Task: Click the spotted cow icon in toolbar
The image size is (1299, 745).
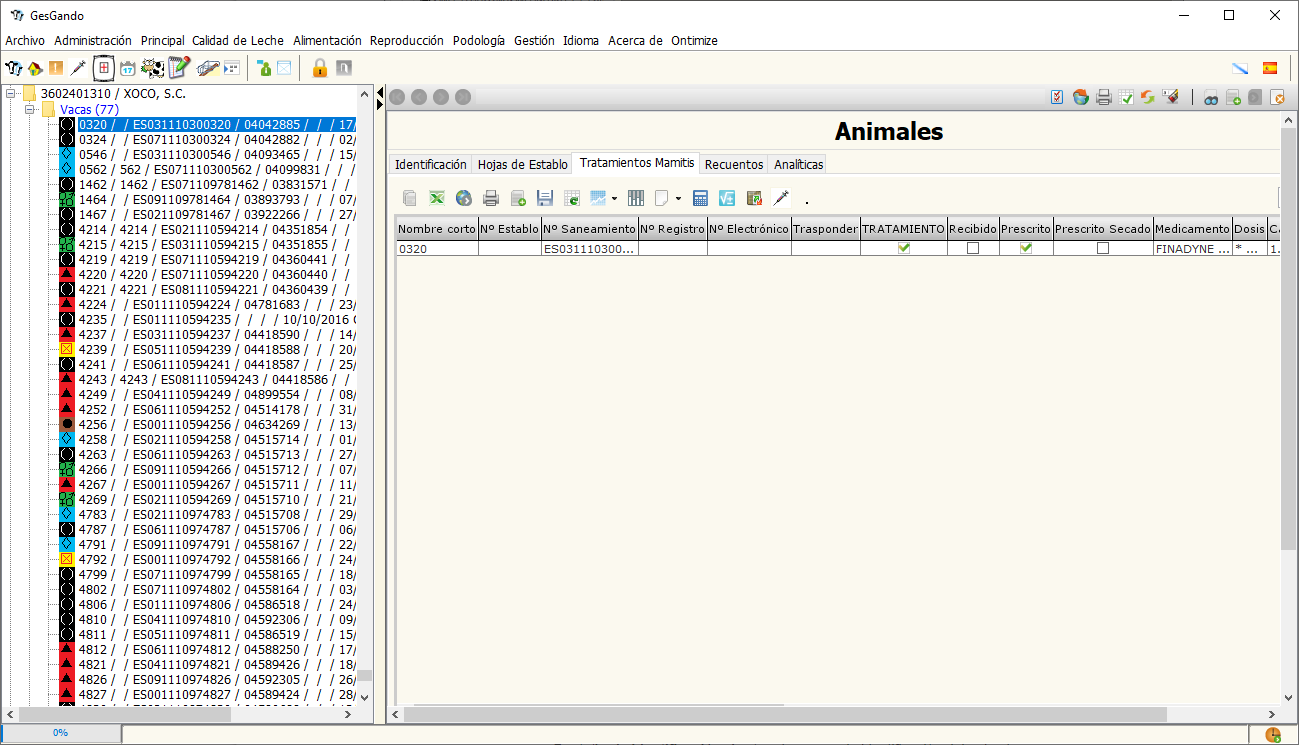Action: coord(153,68)
